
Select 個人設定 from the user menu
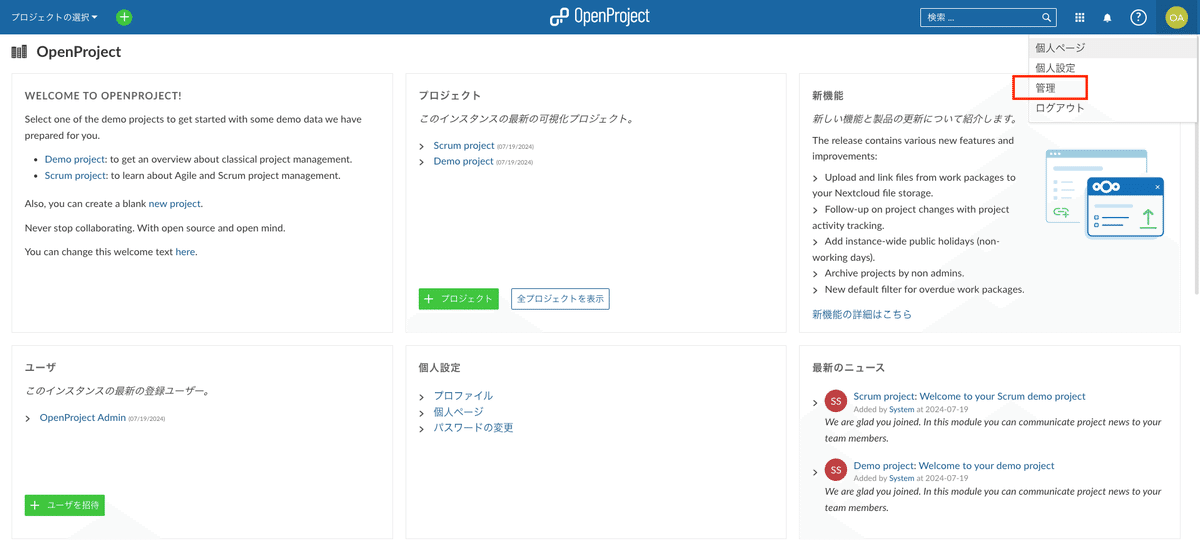click(x=1113, y=68)
